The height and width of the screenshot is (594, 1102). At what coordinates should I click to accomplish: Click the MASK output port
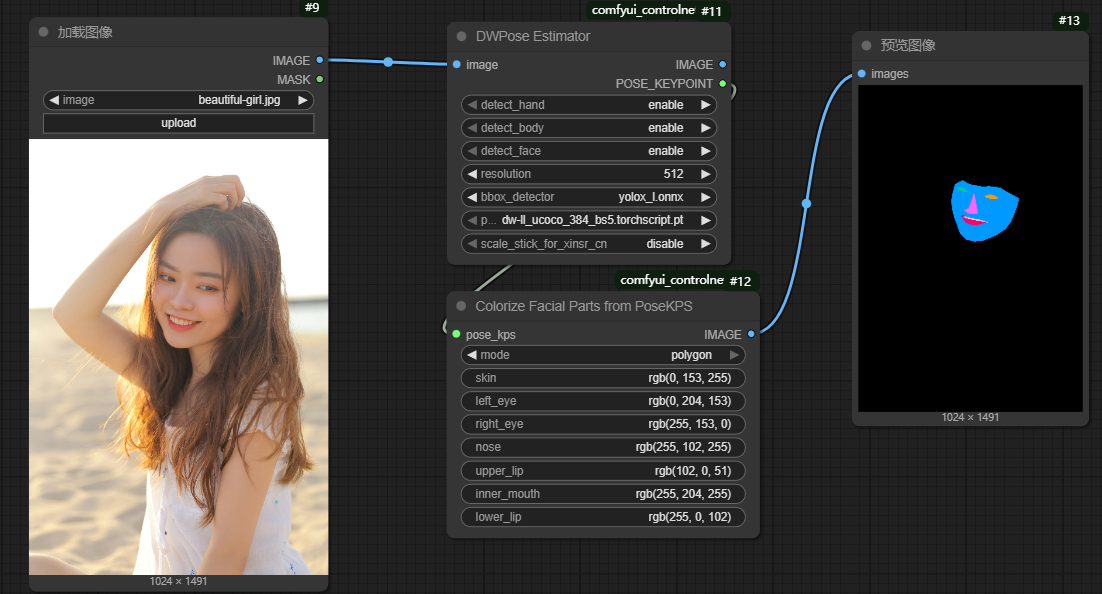click(x=319, y=79)
